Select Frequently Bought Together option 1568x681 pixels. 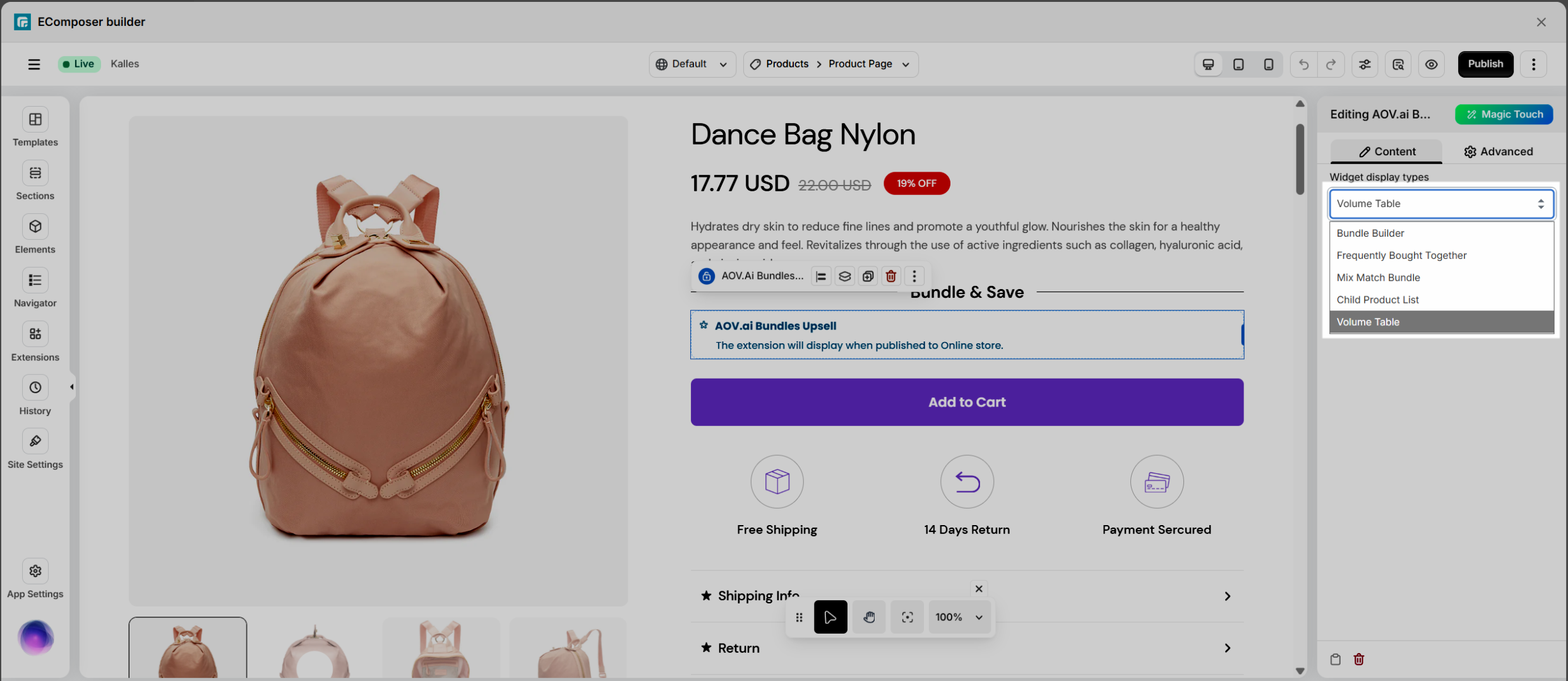1401,256
